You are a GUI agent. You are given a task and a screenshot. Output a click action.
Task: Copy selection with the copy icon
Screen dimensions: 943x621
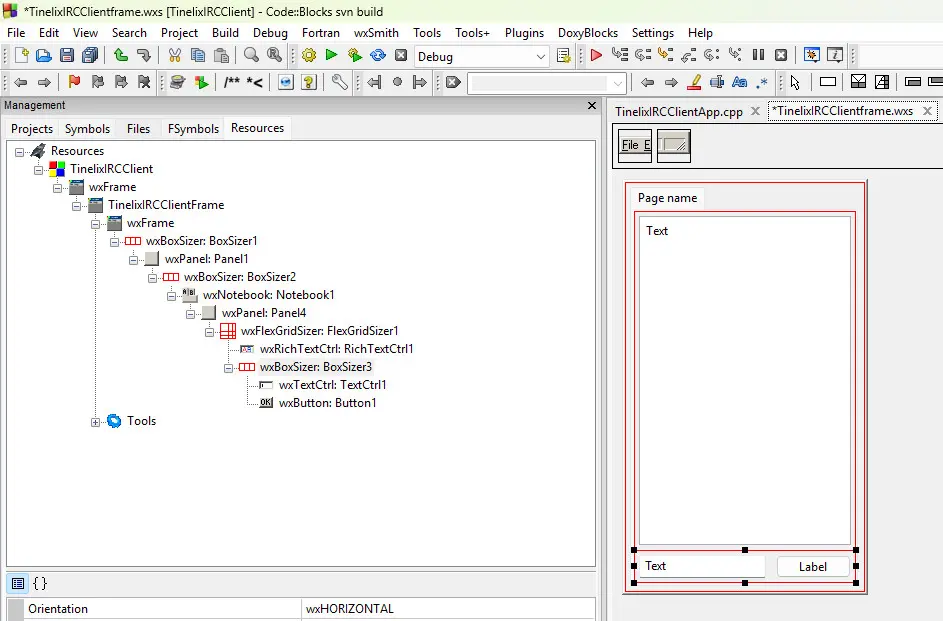[198, 55]
